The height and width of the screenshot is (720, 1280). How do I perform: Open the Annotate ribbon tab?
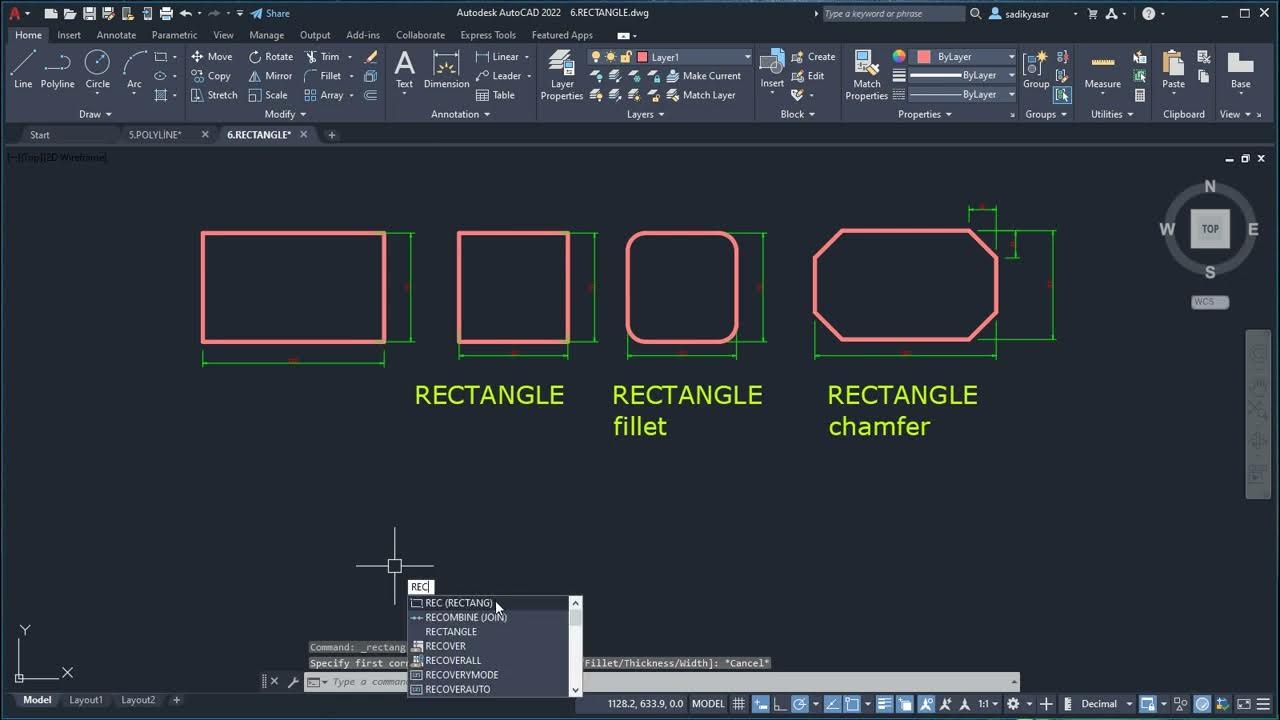click(x=116, y=35)
